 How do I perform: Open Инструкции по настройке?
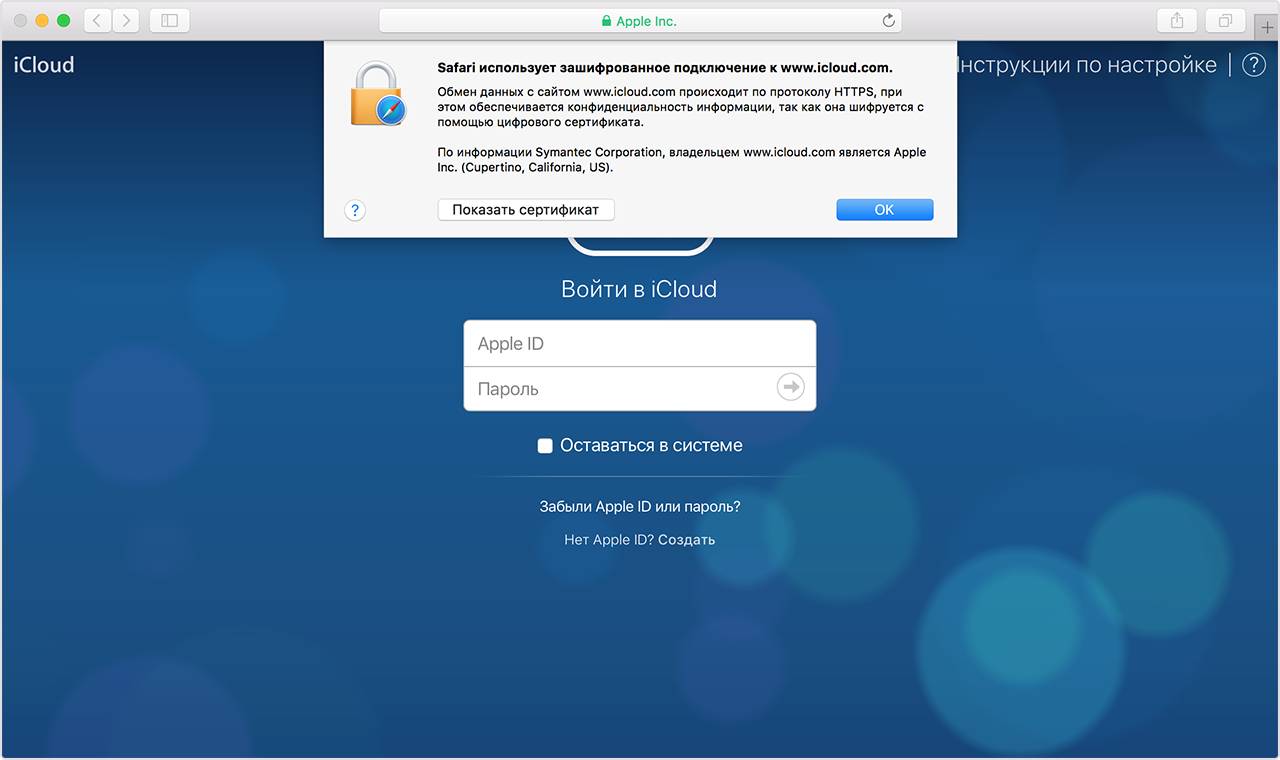tap(1085, 64)
